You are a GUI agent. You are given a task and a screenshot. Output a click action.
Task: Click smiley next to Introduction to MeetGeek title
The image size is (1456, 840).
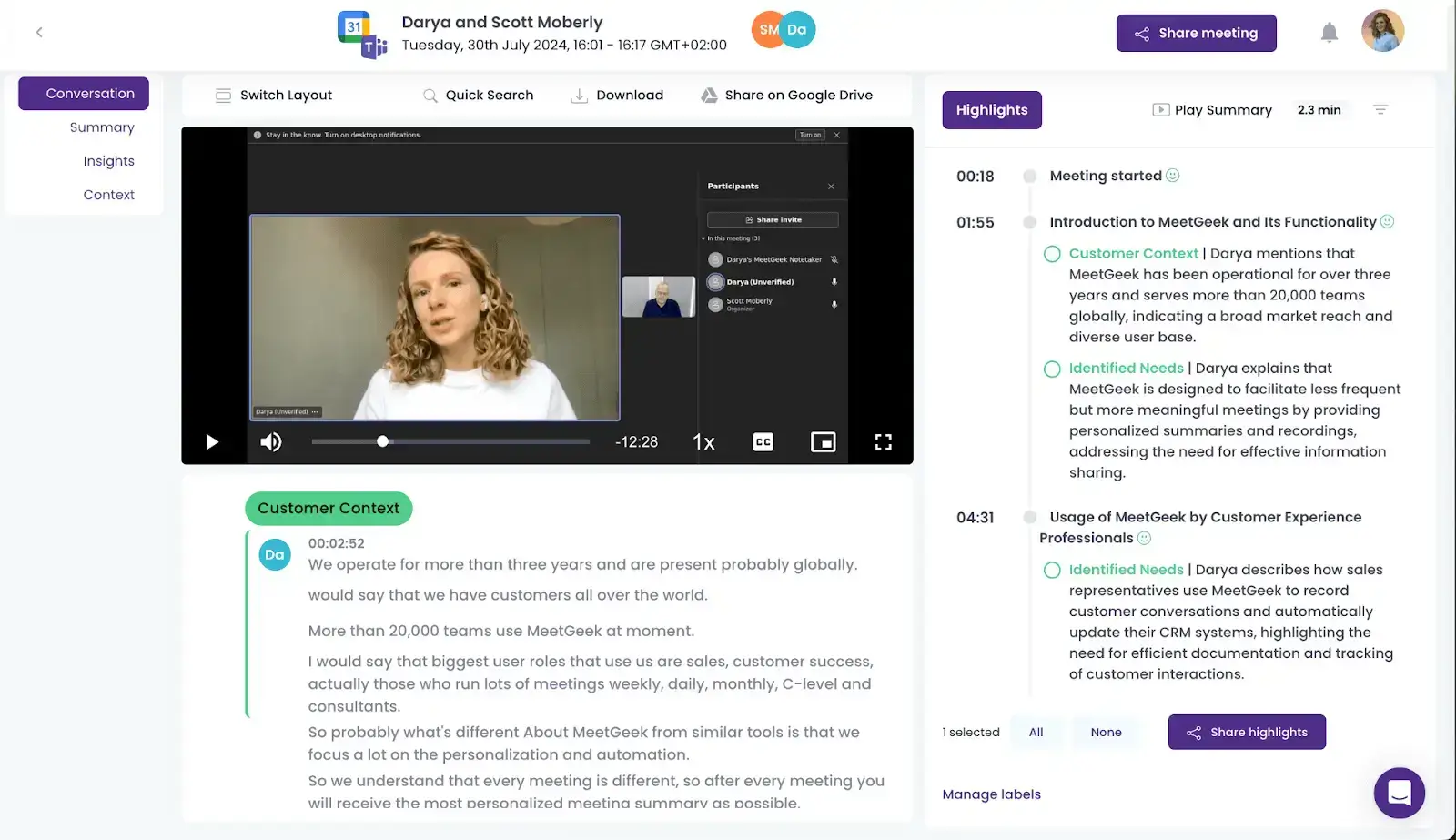pos(1387,221)
